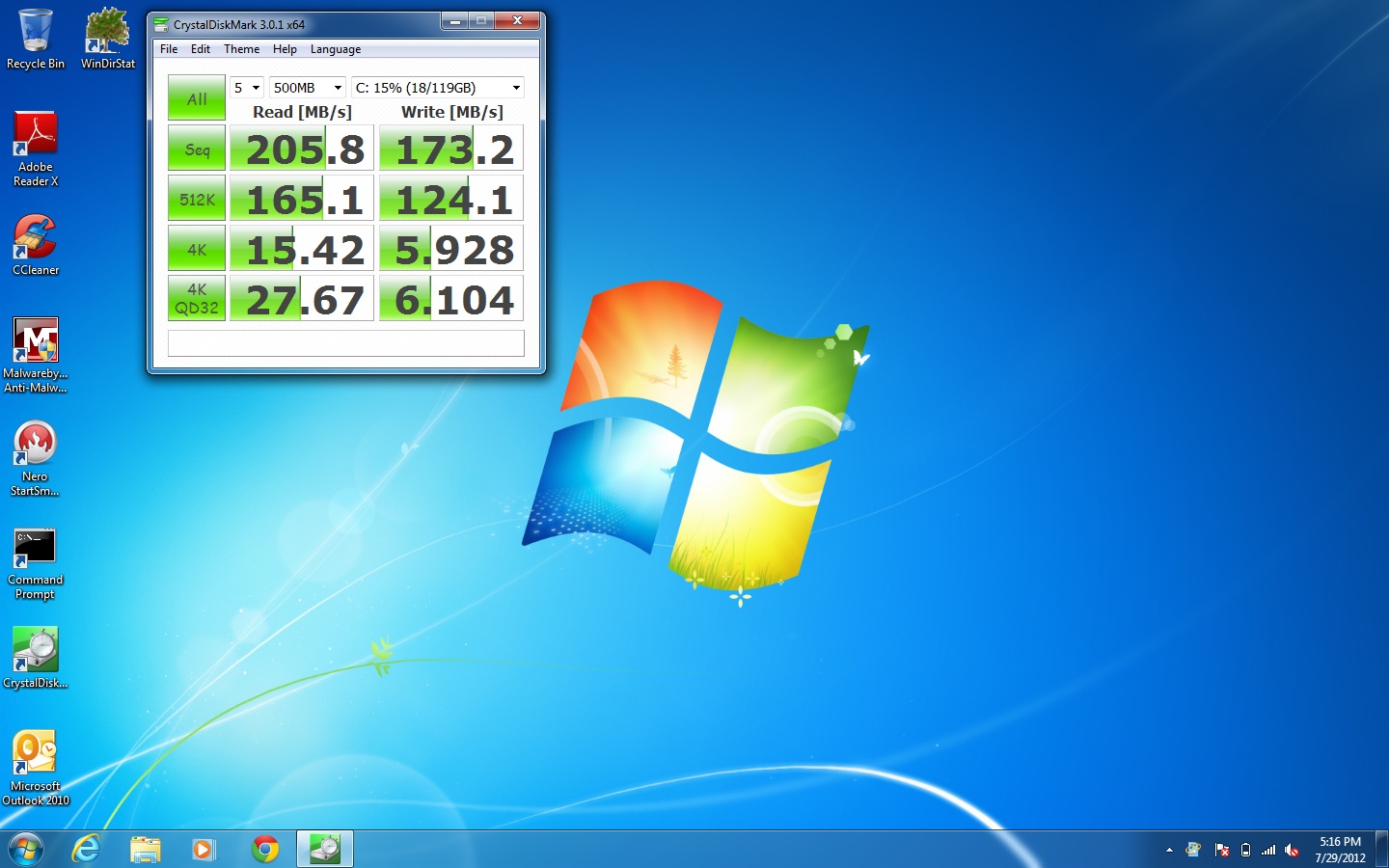Open the File menu
Screen dimensions: 1389x868
pos(169,49)
